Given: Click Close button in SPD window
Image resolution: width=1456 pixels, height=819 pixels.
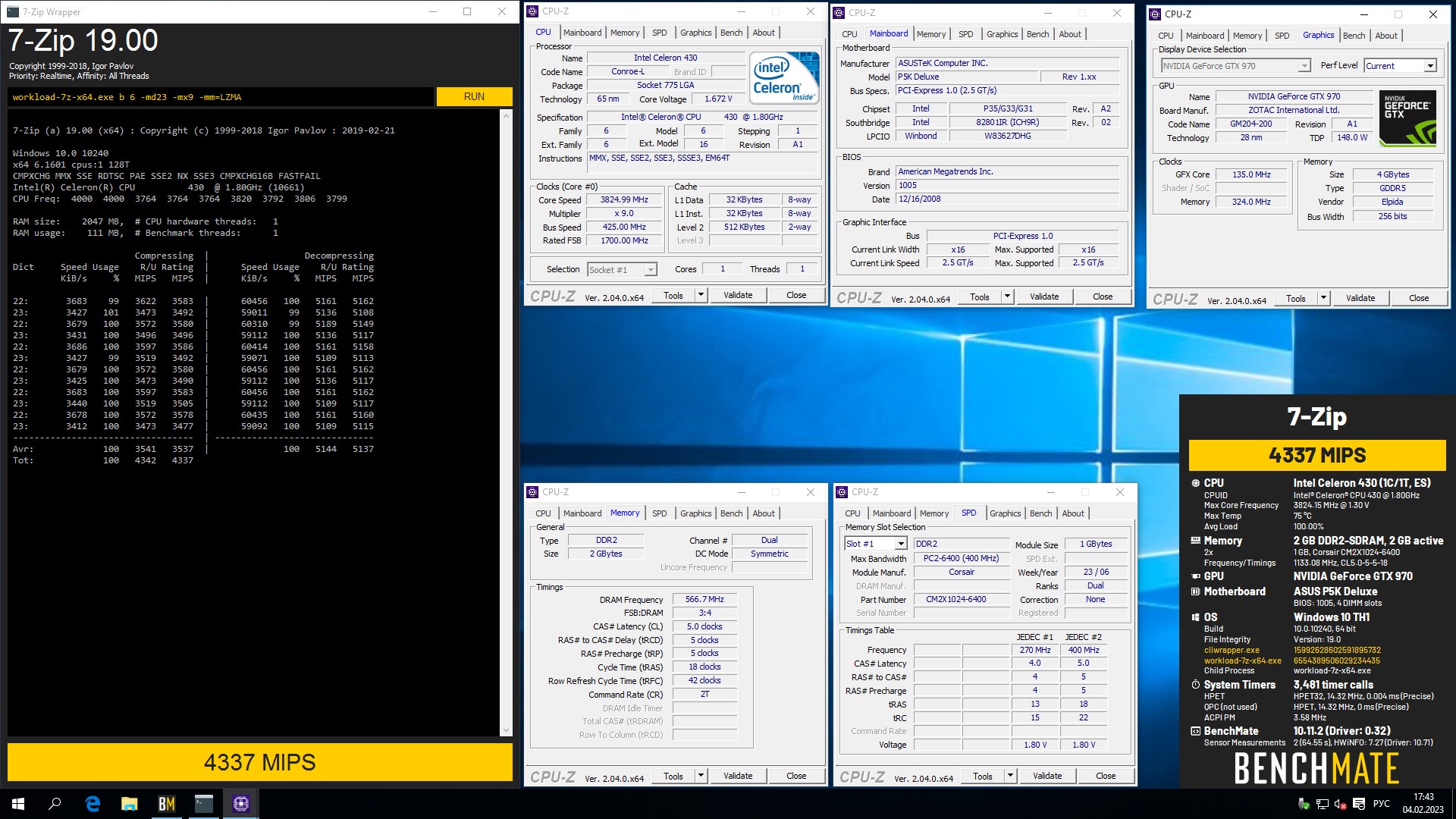Looking at the screenshot, I should [1106, 776].
